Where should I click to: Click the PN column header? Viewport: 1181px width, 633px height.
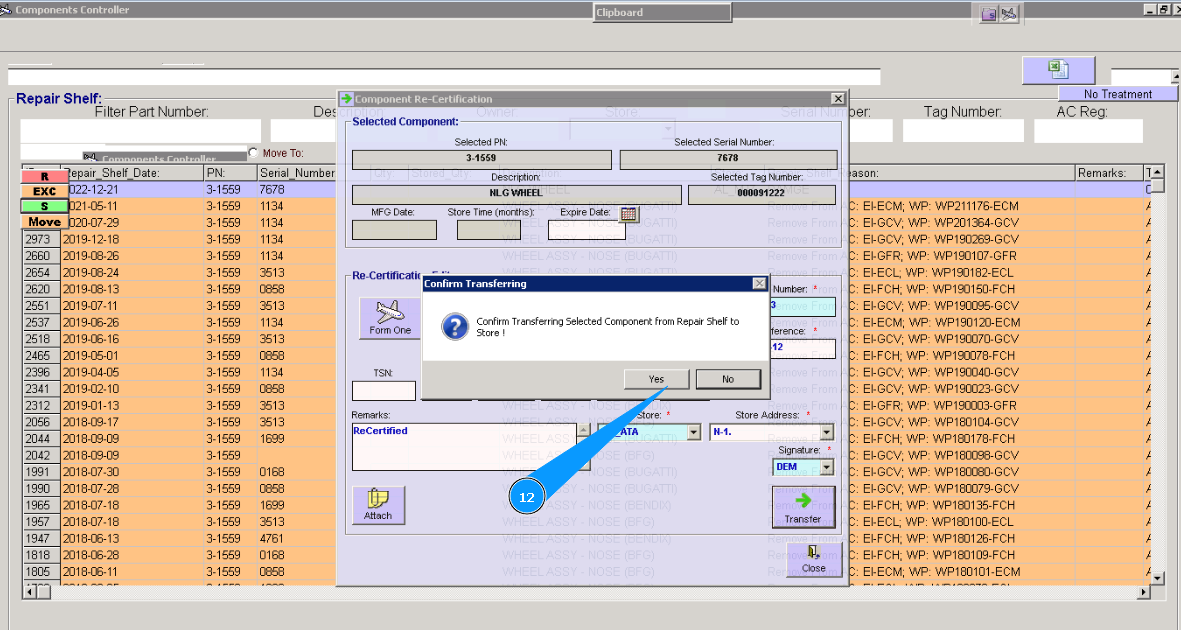(230, 173)
